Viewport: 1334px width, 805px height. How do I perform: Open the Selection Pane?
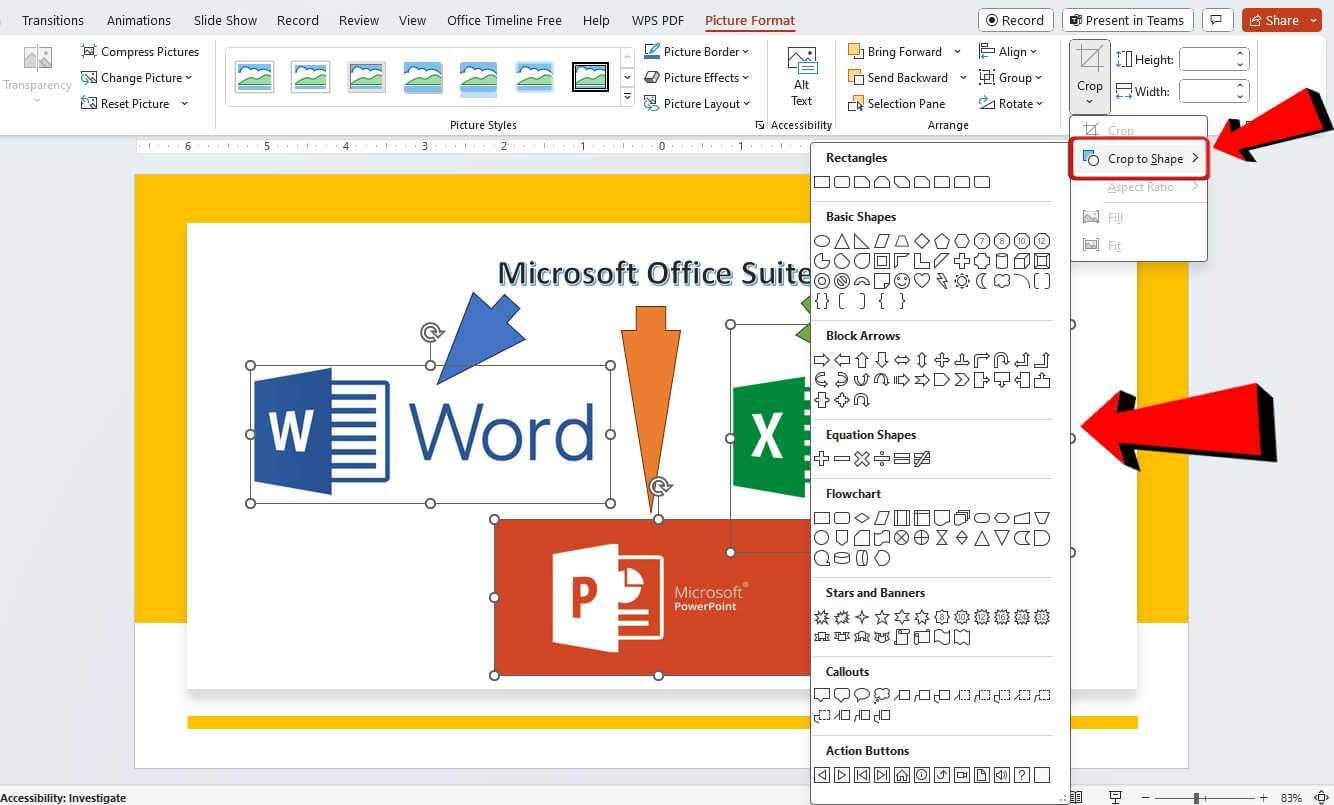896,103
